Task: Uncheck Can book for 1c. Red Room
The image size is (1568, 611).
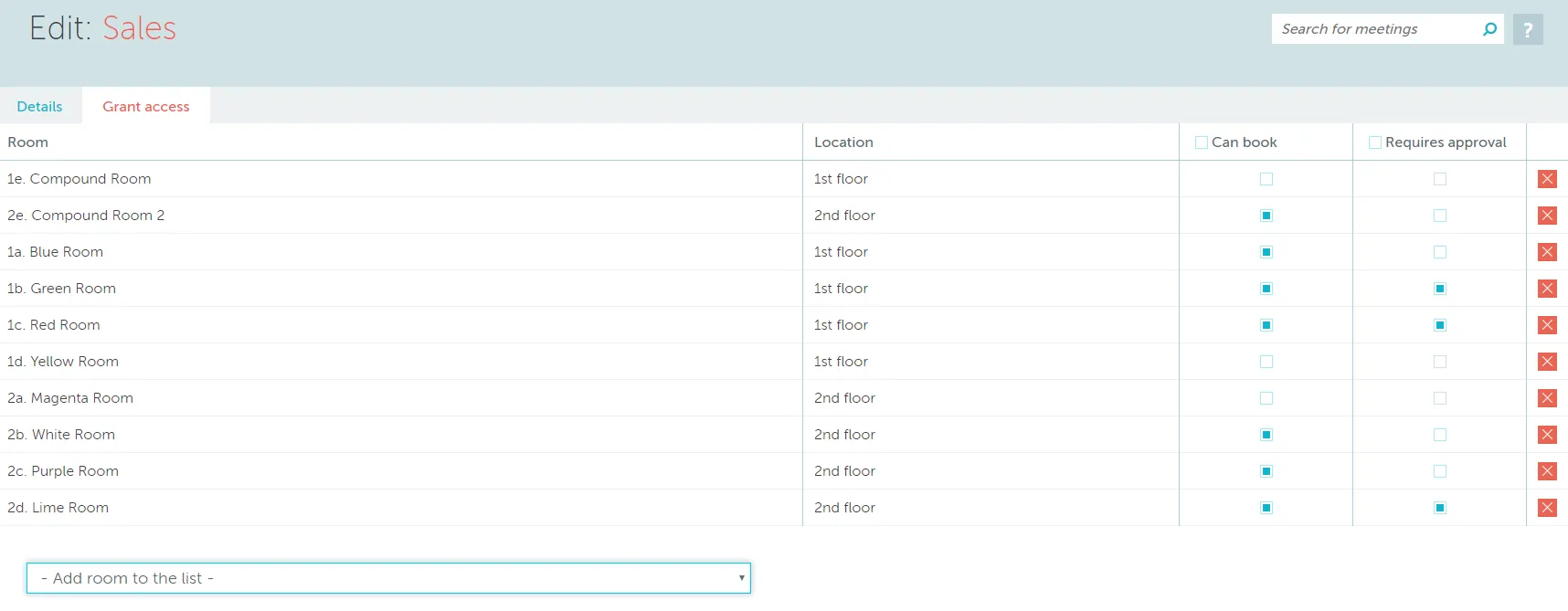Action: (1266, 325)
